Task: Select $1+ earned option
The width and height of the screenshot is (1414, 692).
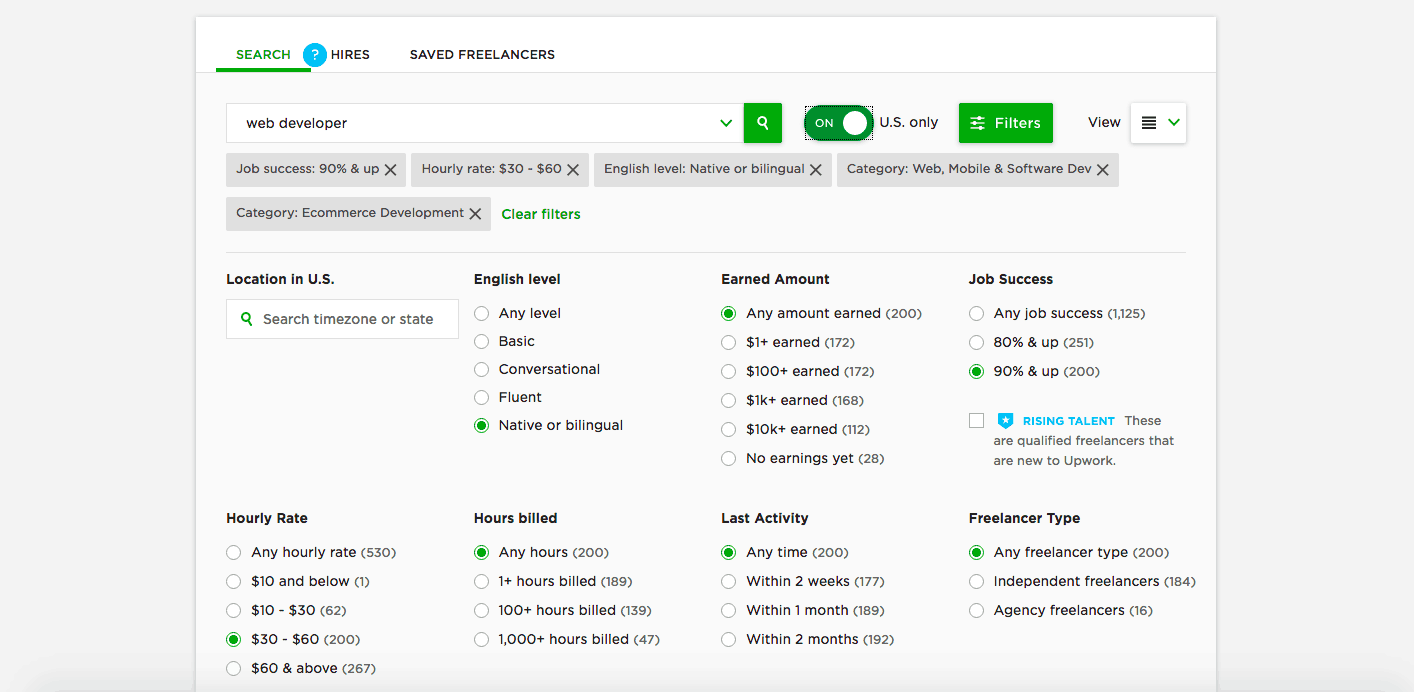Action: coord(729,342)
